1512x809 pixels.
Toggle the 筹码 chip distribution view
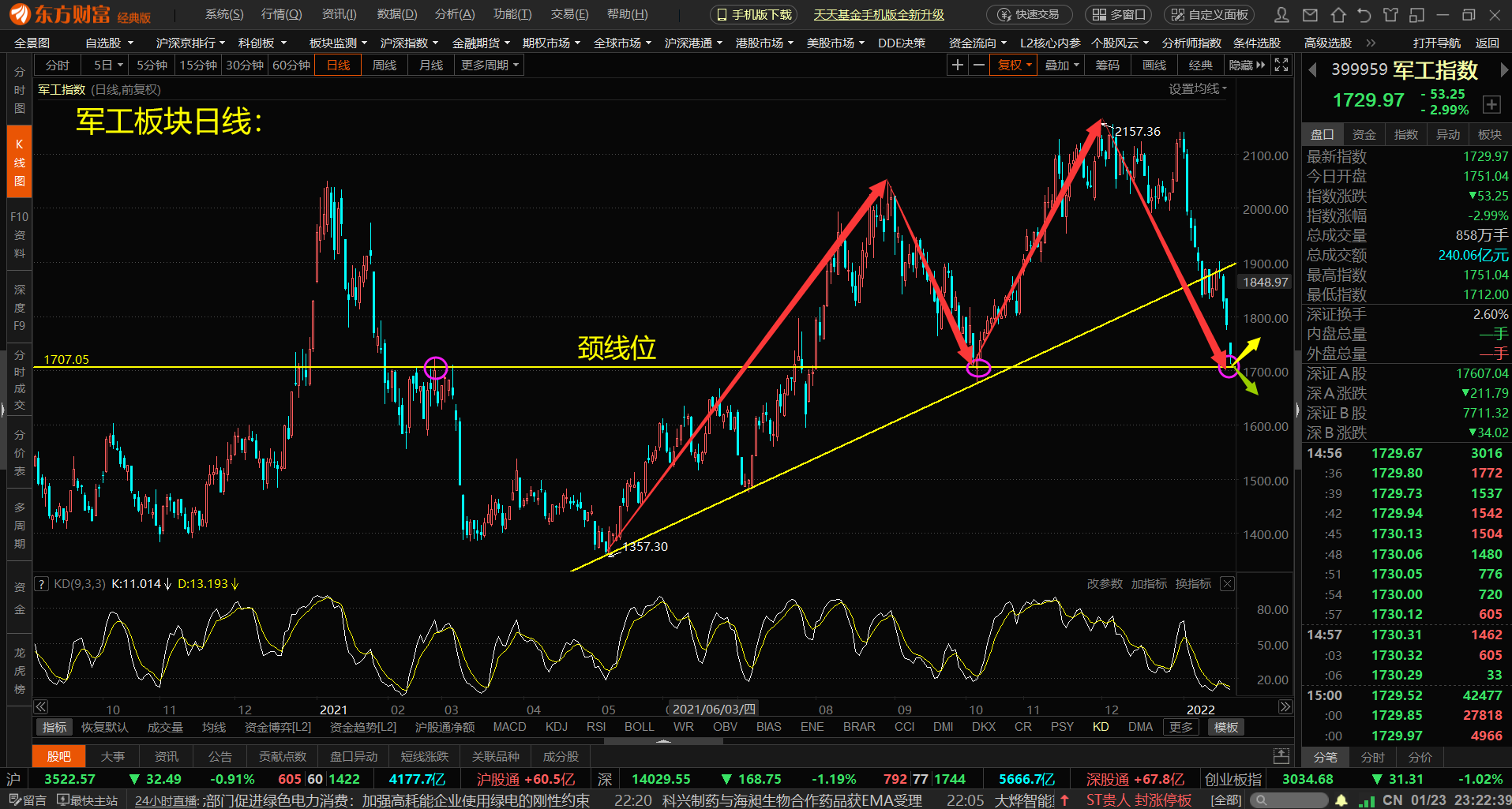[1107, 66]
